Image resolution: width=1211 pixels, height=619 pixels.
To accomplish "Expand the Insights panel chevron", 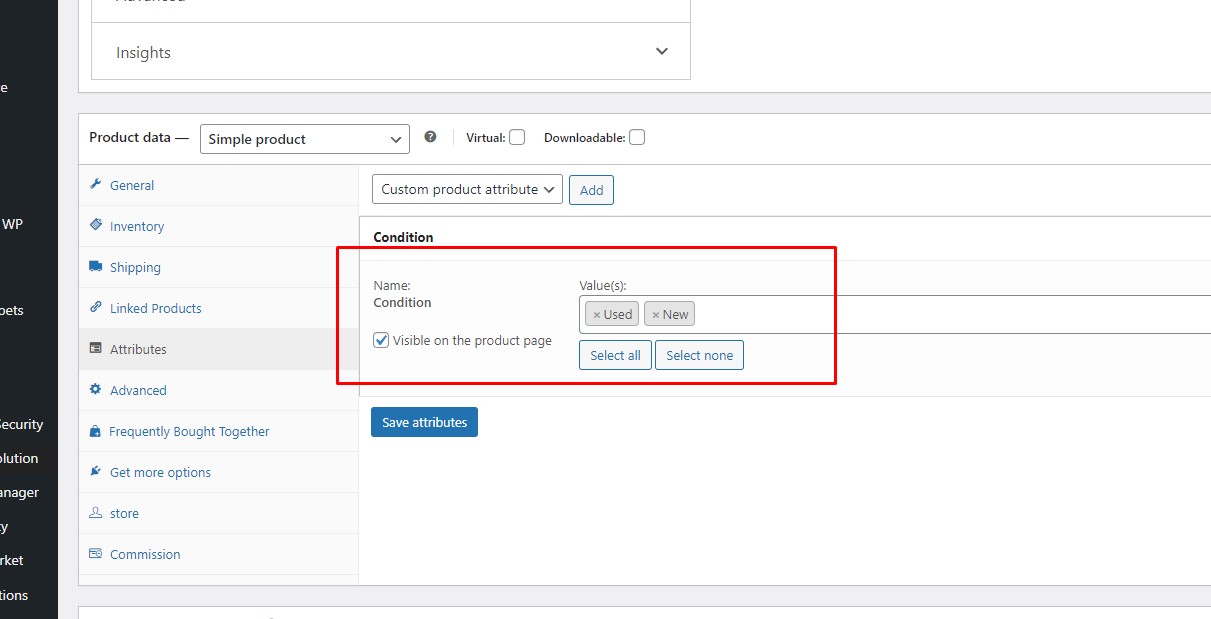I will [662, 52].
